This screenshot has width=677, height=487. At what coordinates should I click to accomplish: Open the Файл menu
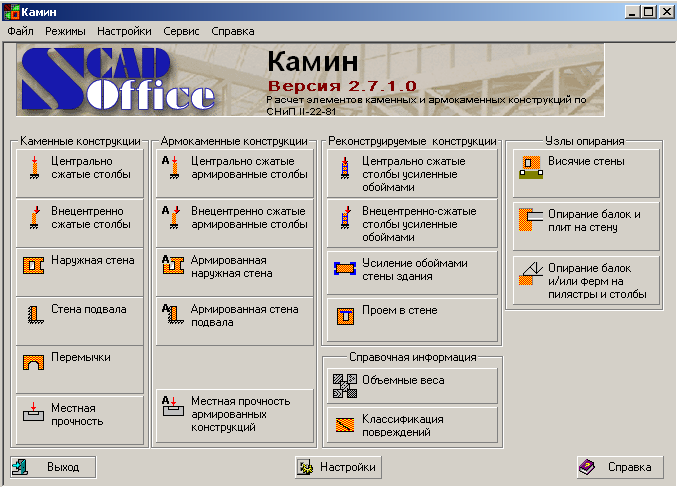[x=20, y=31]
